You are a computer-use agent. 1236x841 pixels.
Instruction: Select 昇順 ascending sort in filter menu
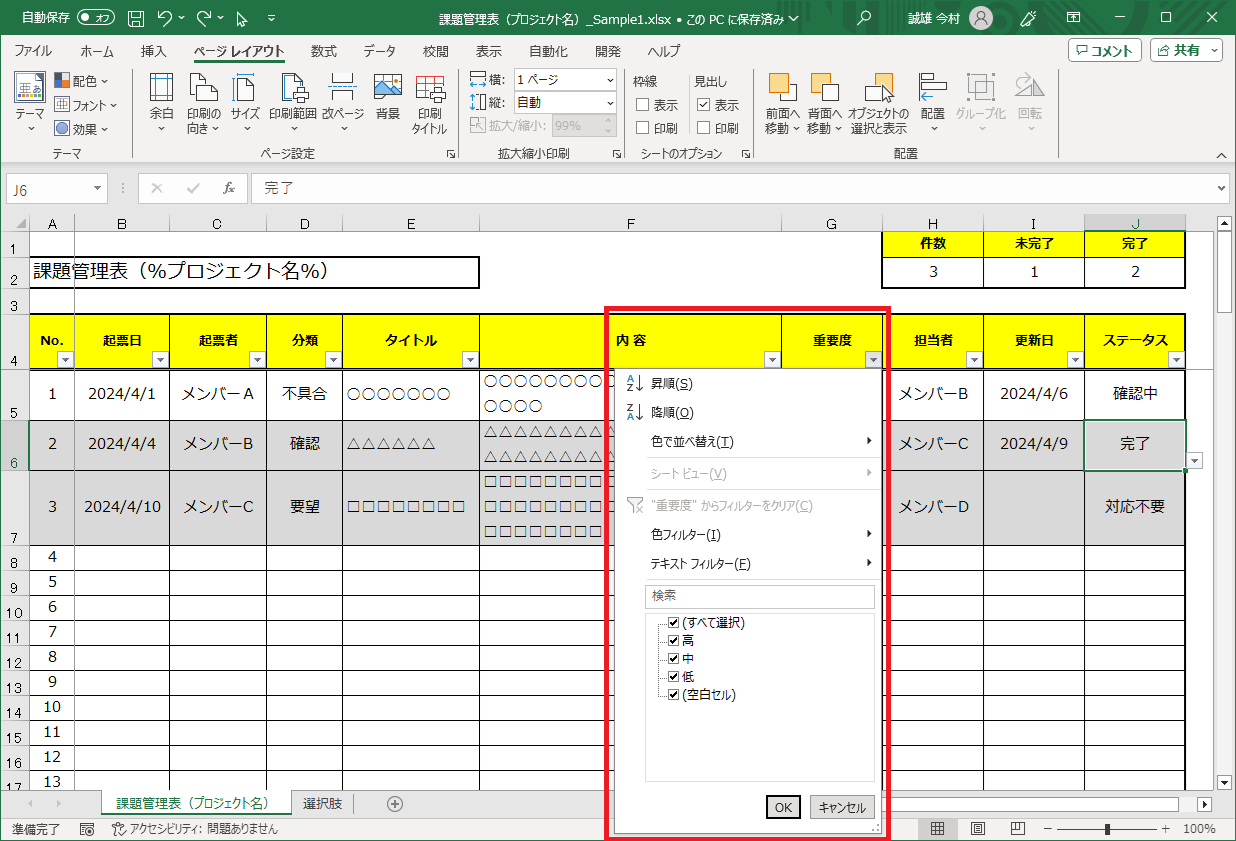[x=671, y=384]
